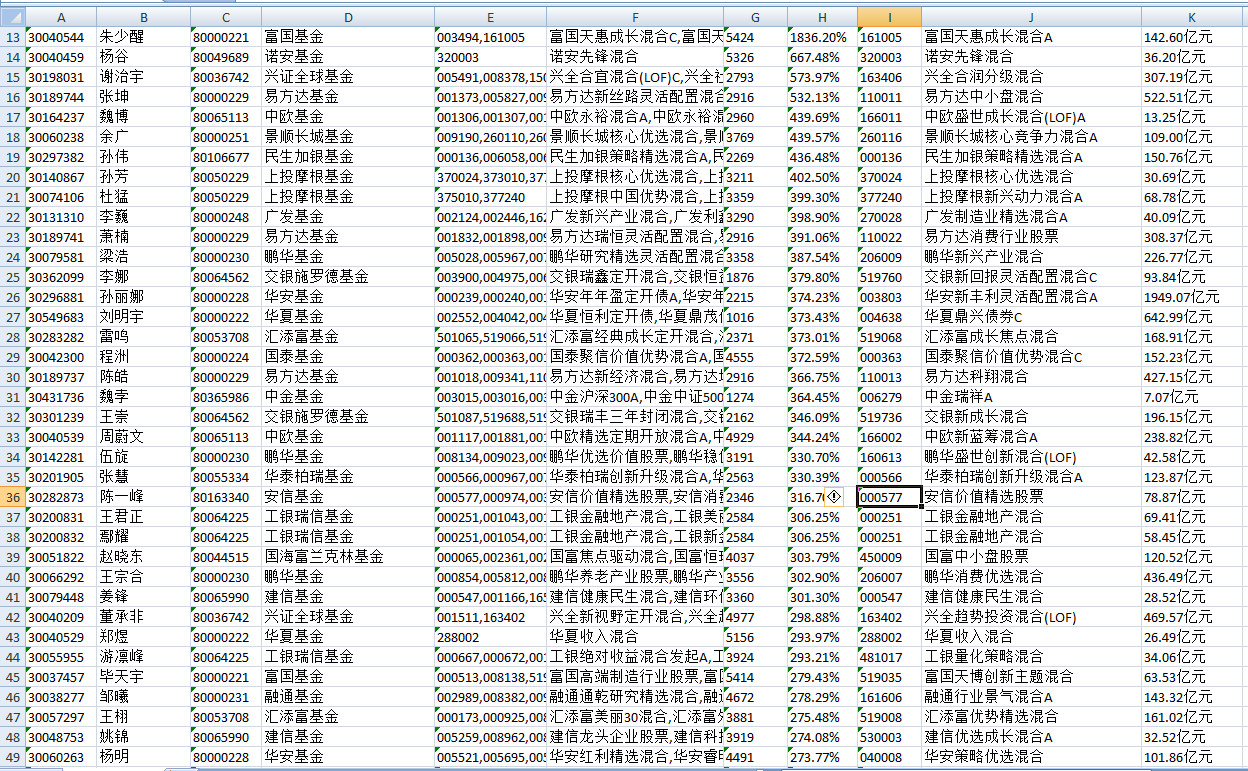Select cell containing 30549683

(x=62, y=317)
